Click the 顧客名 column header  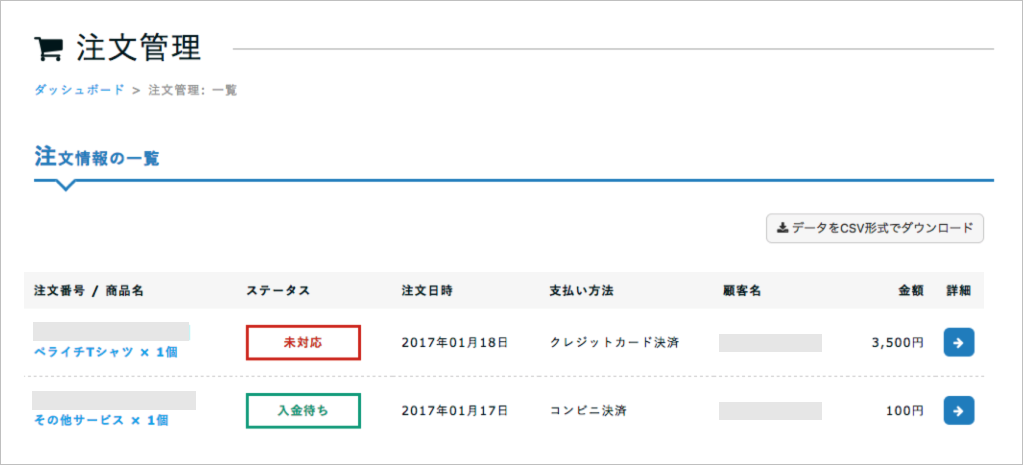tap(742, 291)
